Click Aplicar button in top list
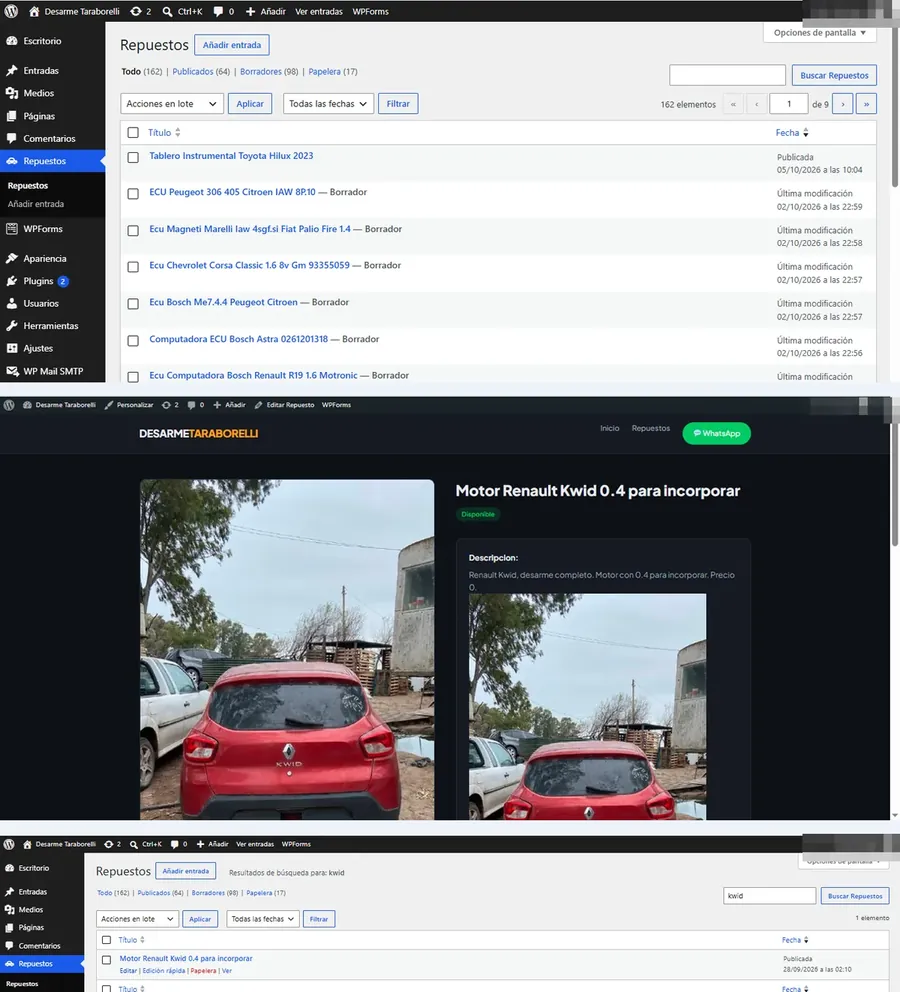 (x=250, y=104)
